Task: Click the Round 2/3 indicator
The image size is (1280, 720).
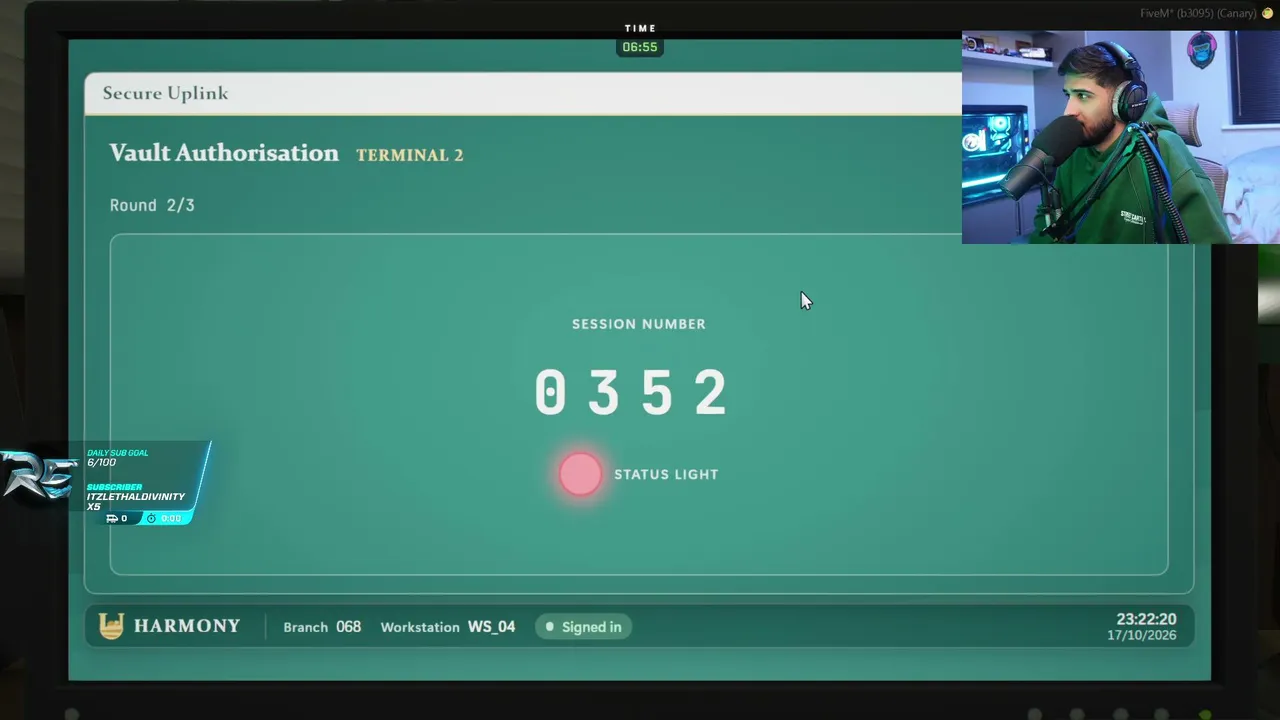Action: [x=152, y=205]
